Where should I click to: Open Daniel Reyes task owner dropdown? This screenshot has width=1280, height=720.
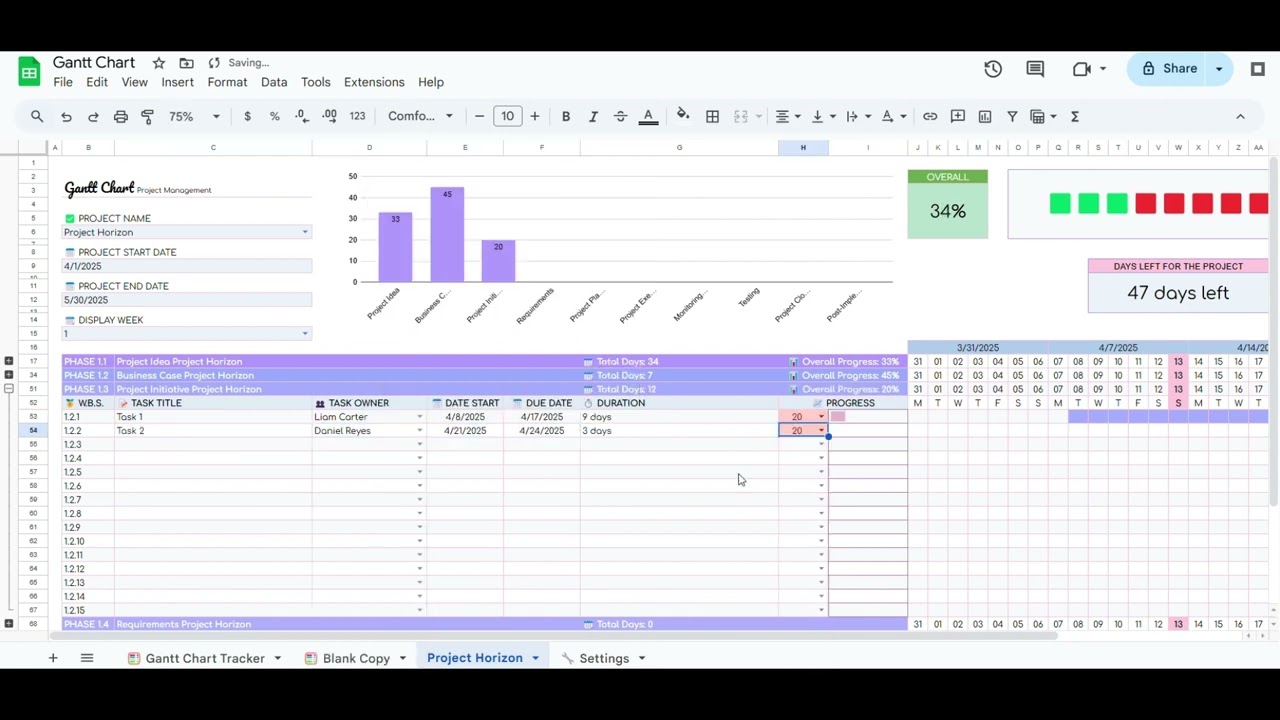coord(419,431)
